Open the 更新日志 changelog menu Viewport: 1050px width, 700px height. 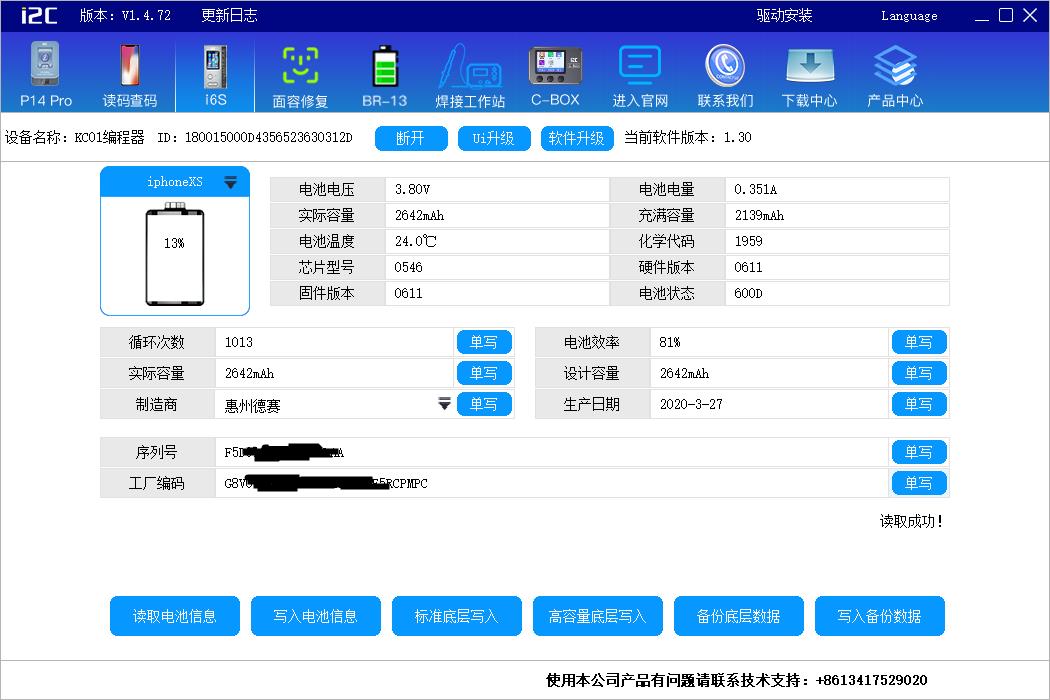tap(229, 16)
